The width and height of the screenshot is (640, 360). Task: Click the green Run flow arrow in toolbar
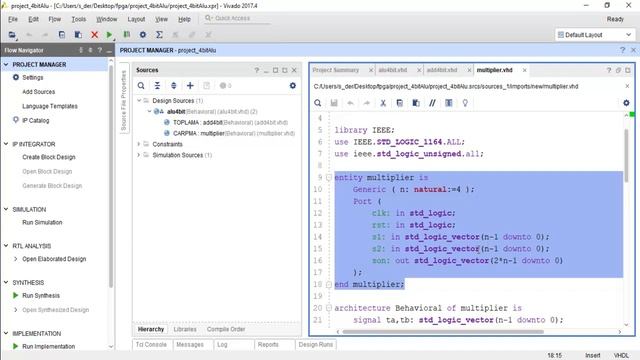(x=109, y=35)
